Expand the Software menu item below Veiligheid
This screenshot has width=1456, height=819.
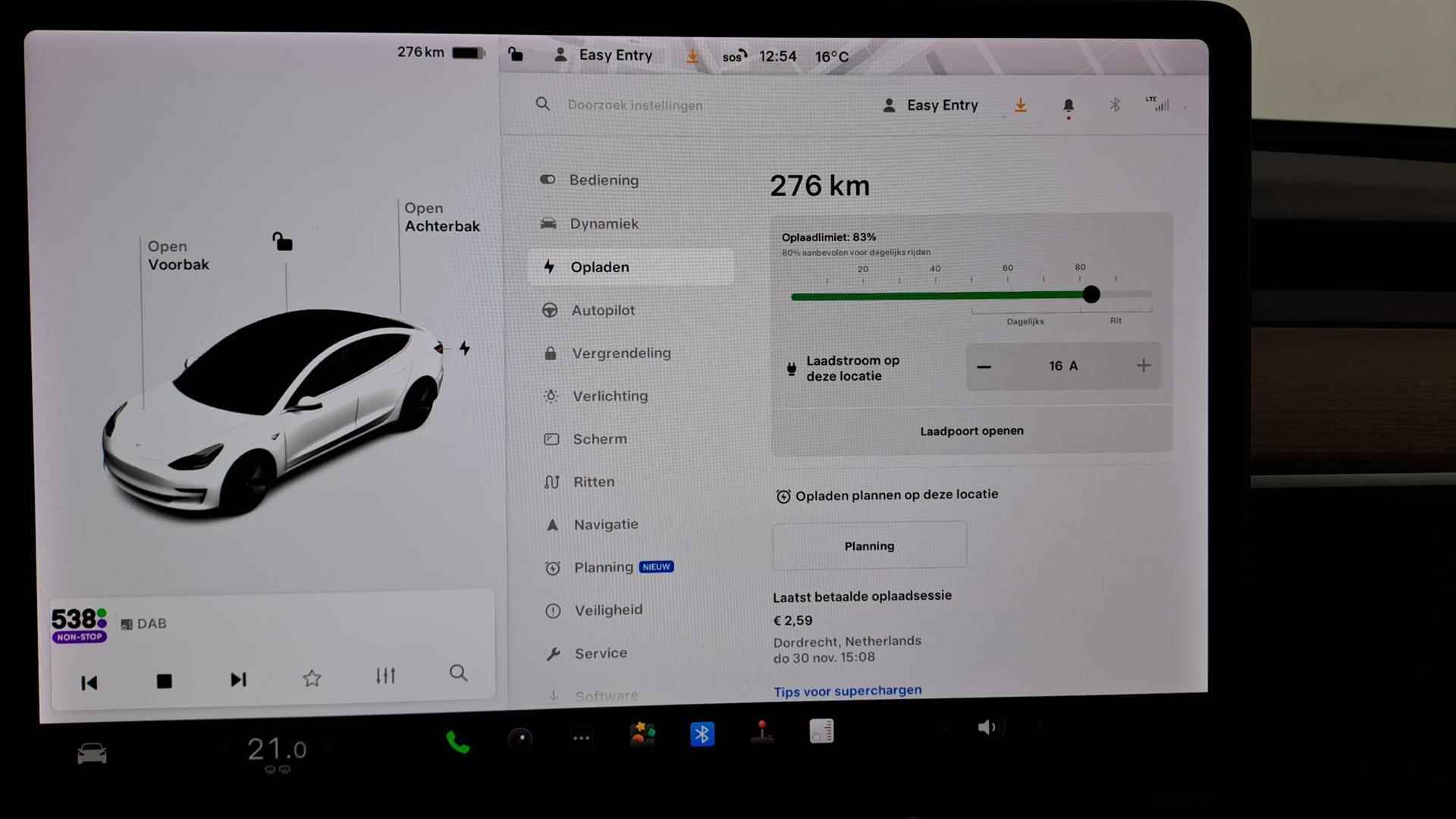[x=605, y=694]
